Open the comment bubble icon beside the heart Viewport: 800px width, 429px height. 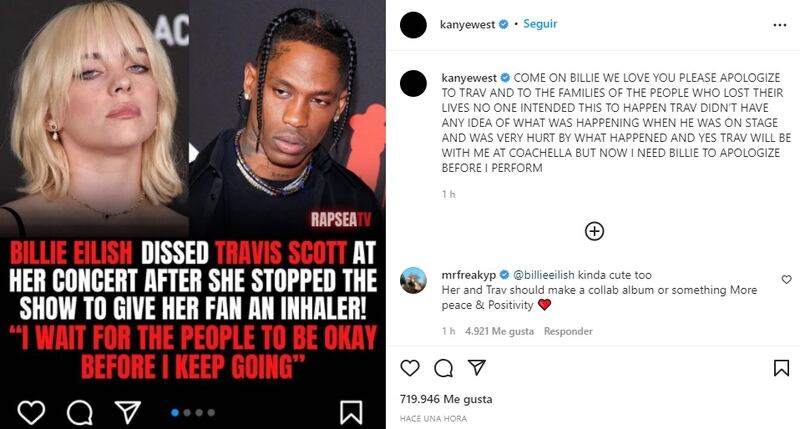pyautogui.click(x=443, y=368)
